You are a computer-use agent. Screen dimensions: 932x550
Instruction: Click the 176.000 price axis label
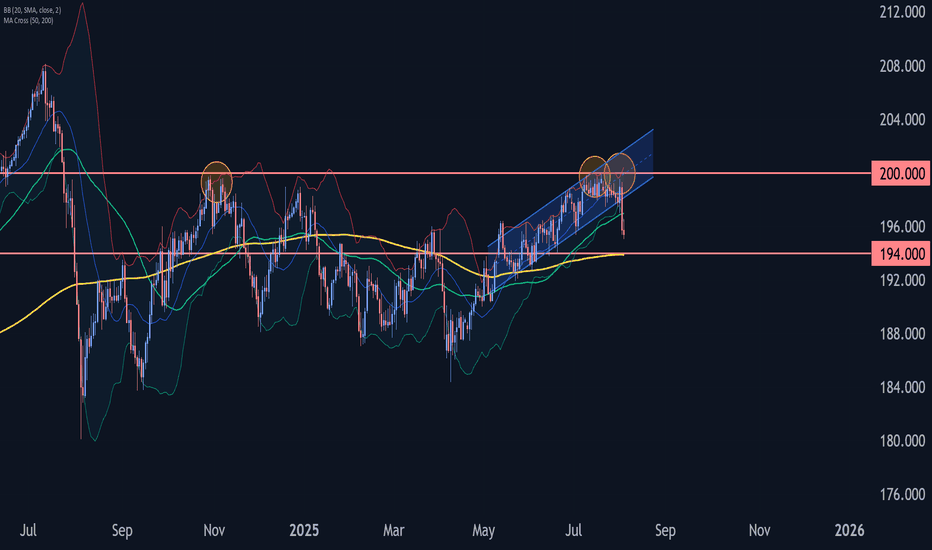pyautogui.click(x=902, y=494)
